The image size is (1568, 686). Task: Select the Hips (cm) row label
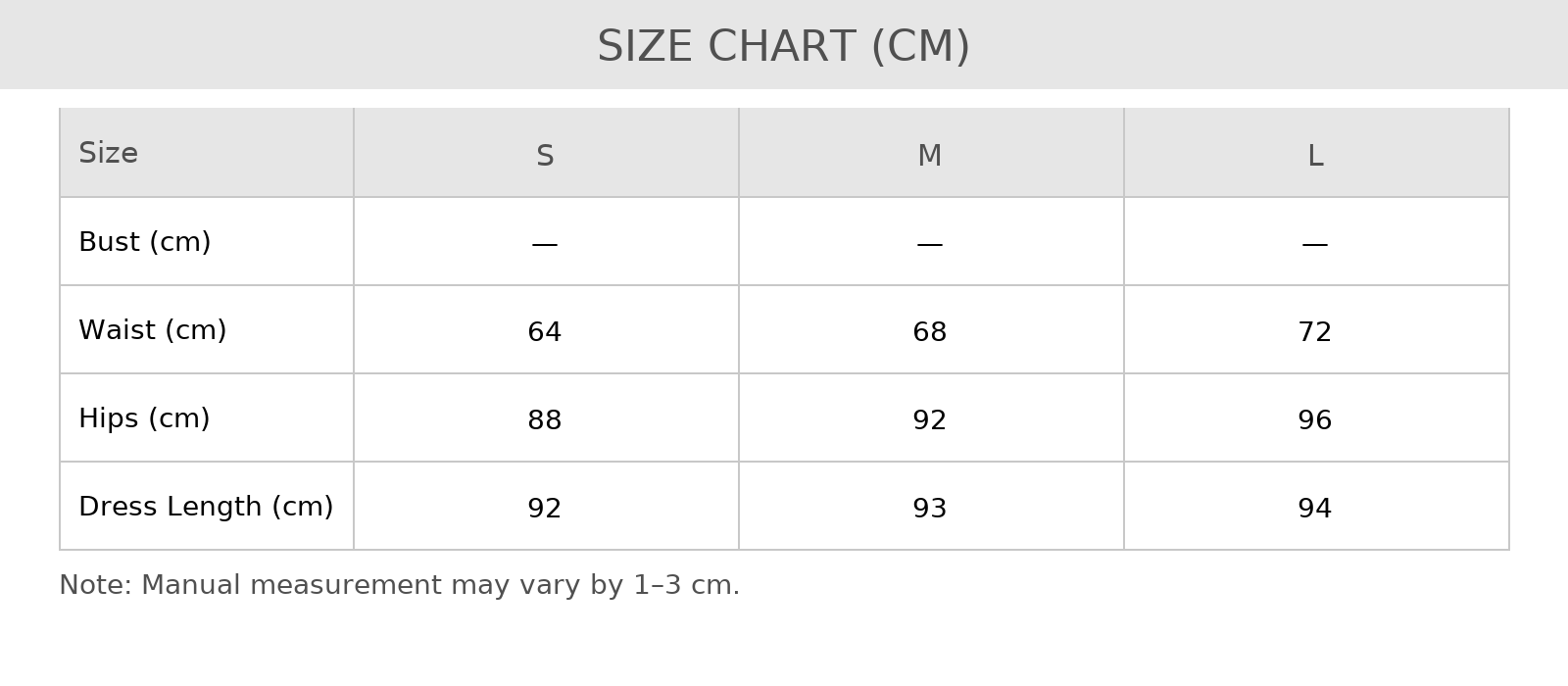coord(144,418)
